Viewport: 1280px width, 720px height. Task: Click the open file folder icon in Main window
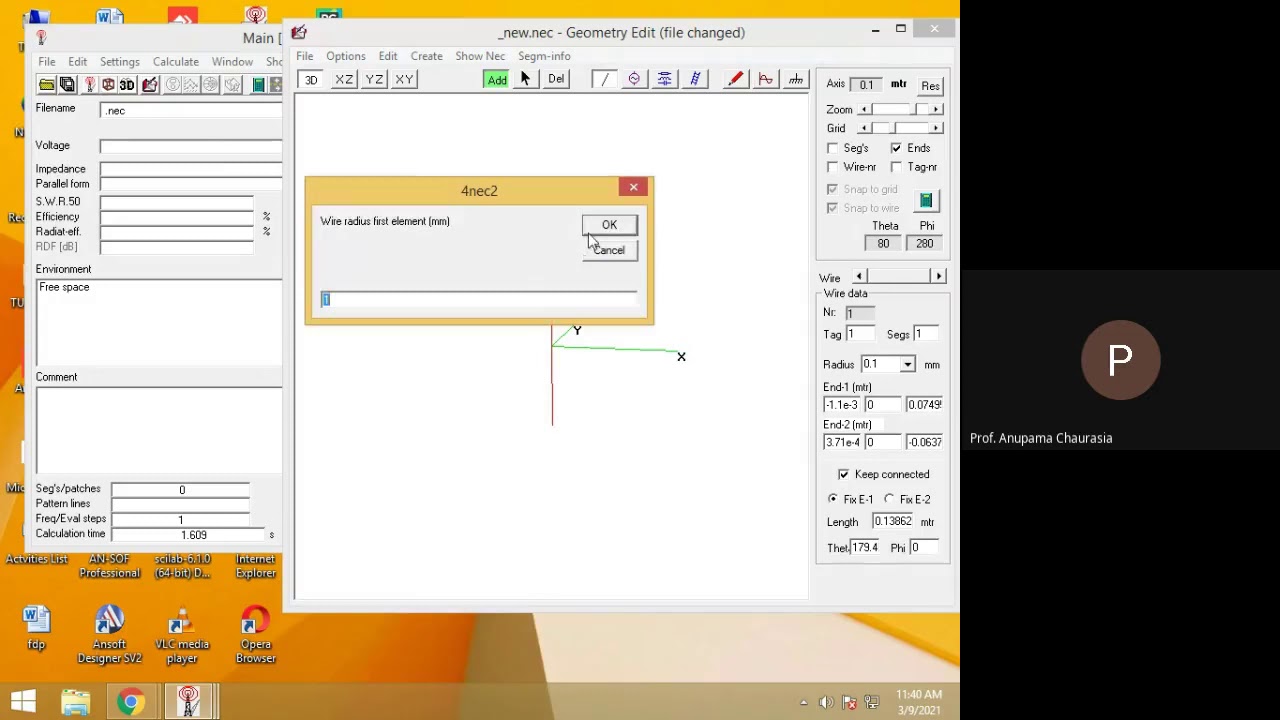coord(47,85)
